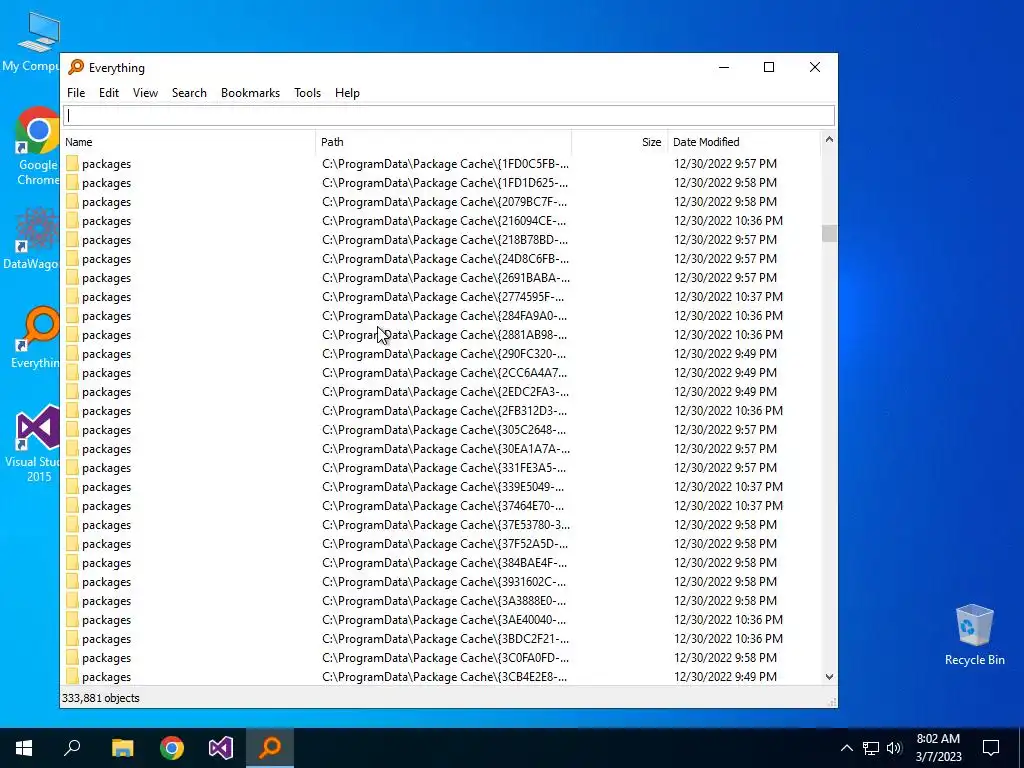Image resolution: width=1024 pixels, height=768 pixels.
Task: Click the Everything magnifier icon in title bar
Action: pyautogui.click(x=76, y=67)
